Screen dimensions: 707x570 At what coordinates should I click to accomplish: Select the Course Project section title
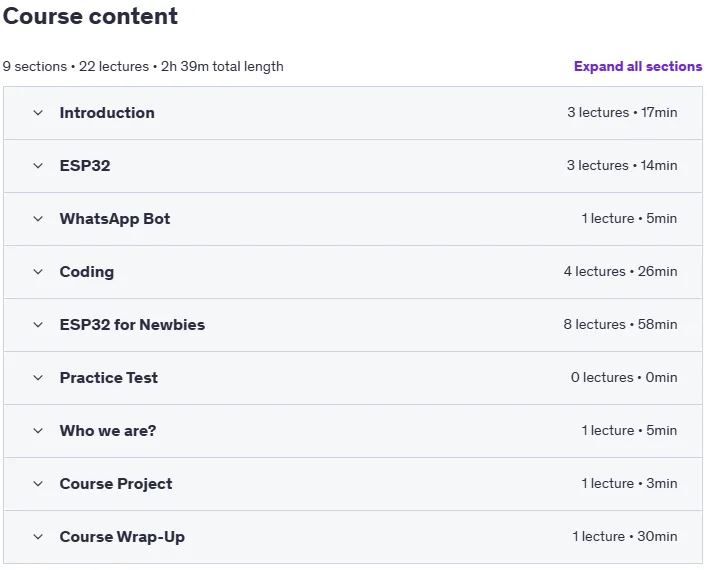coord(116,484)
